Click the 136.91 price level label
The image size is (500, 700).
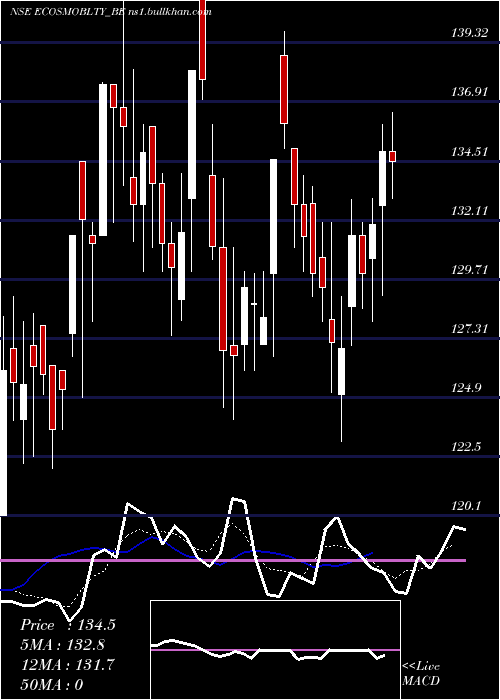pos(470,92)
